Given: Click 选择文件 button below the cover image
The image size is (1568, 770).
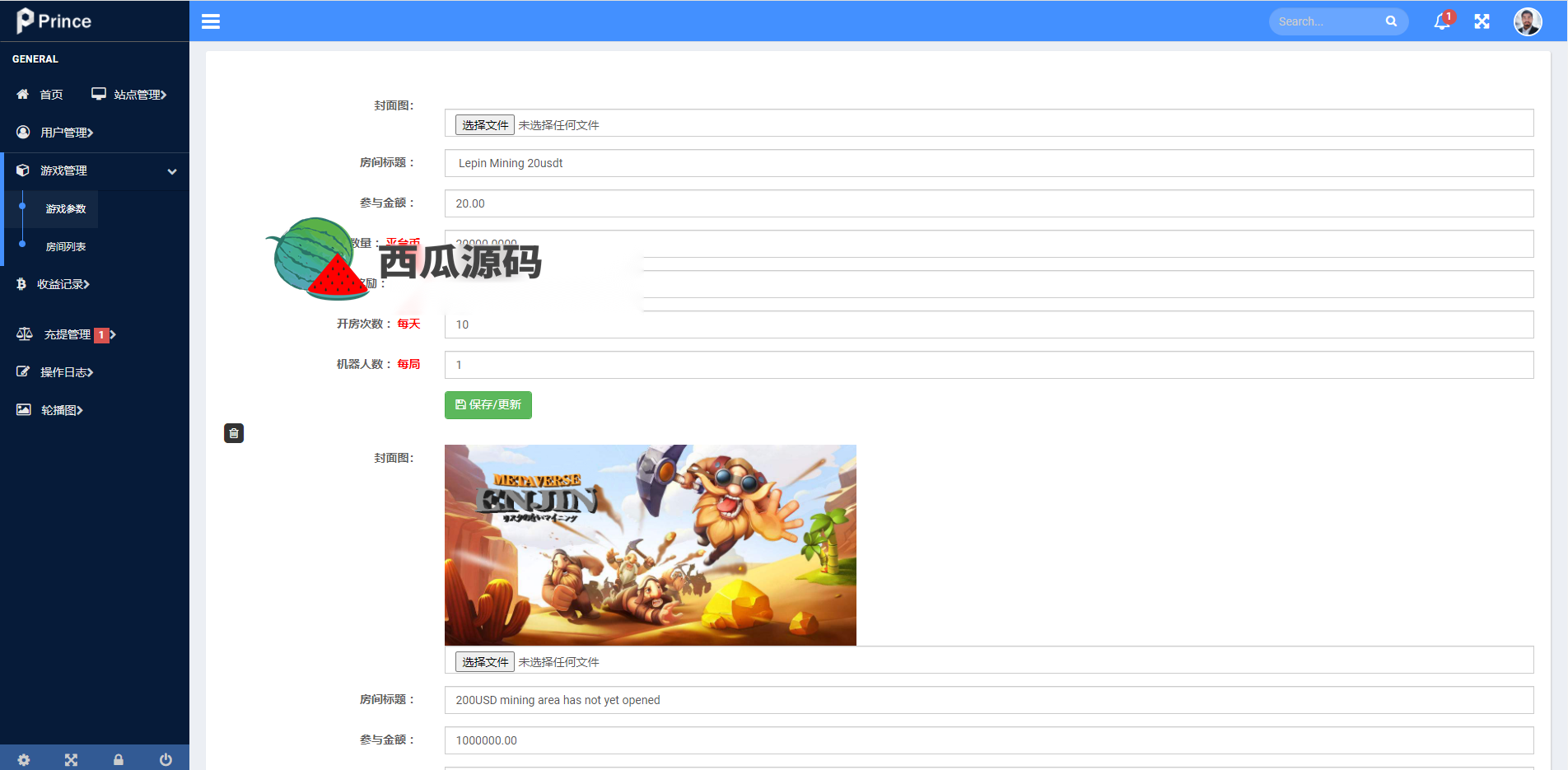Looking at the screenshot, I should click(485, 662).
